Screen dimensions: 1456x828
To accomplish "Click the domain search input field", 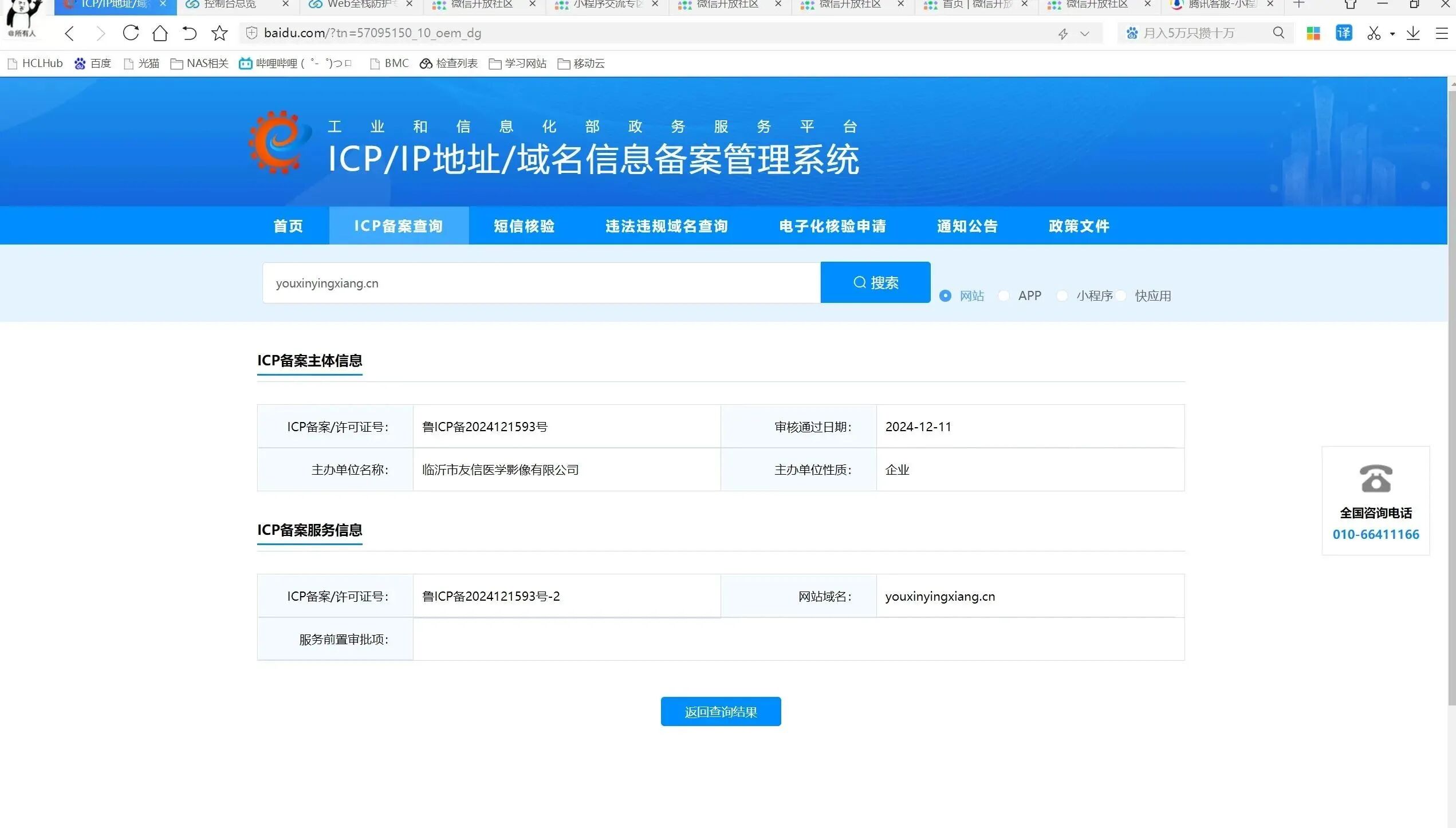I will [x=541, y=283].
